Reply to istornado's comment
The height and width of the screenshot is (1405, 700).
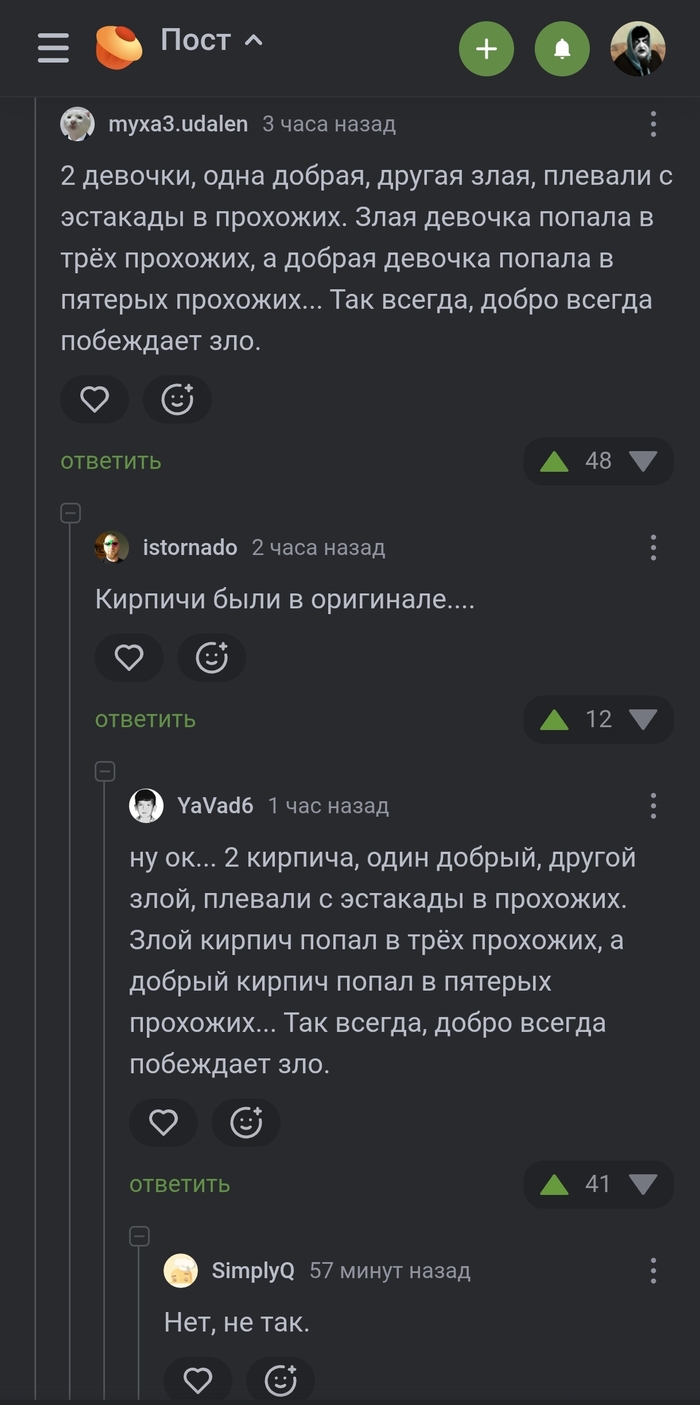click(145, 719)
